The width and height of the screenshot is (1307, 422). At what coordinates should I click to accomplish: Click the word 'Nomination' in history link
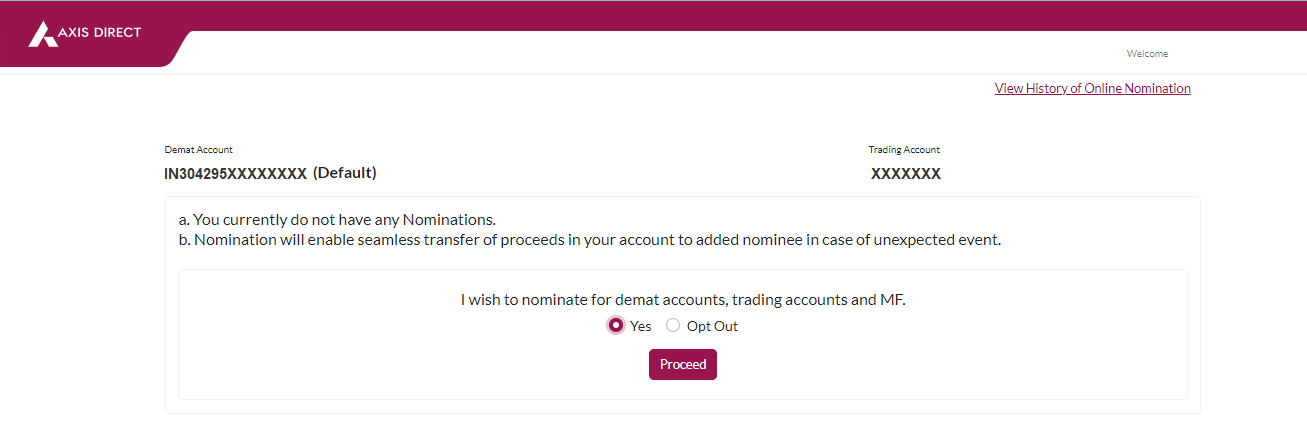[1158, 88]
